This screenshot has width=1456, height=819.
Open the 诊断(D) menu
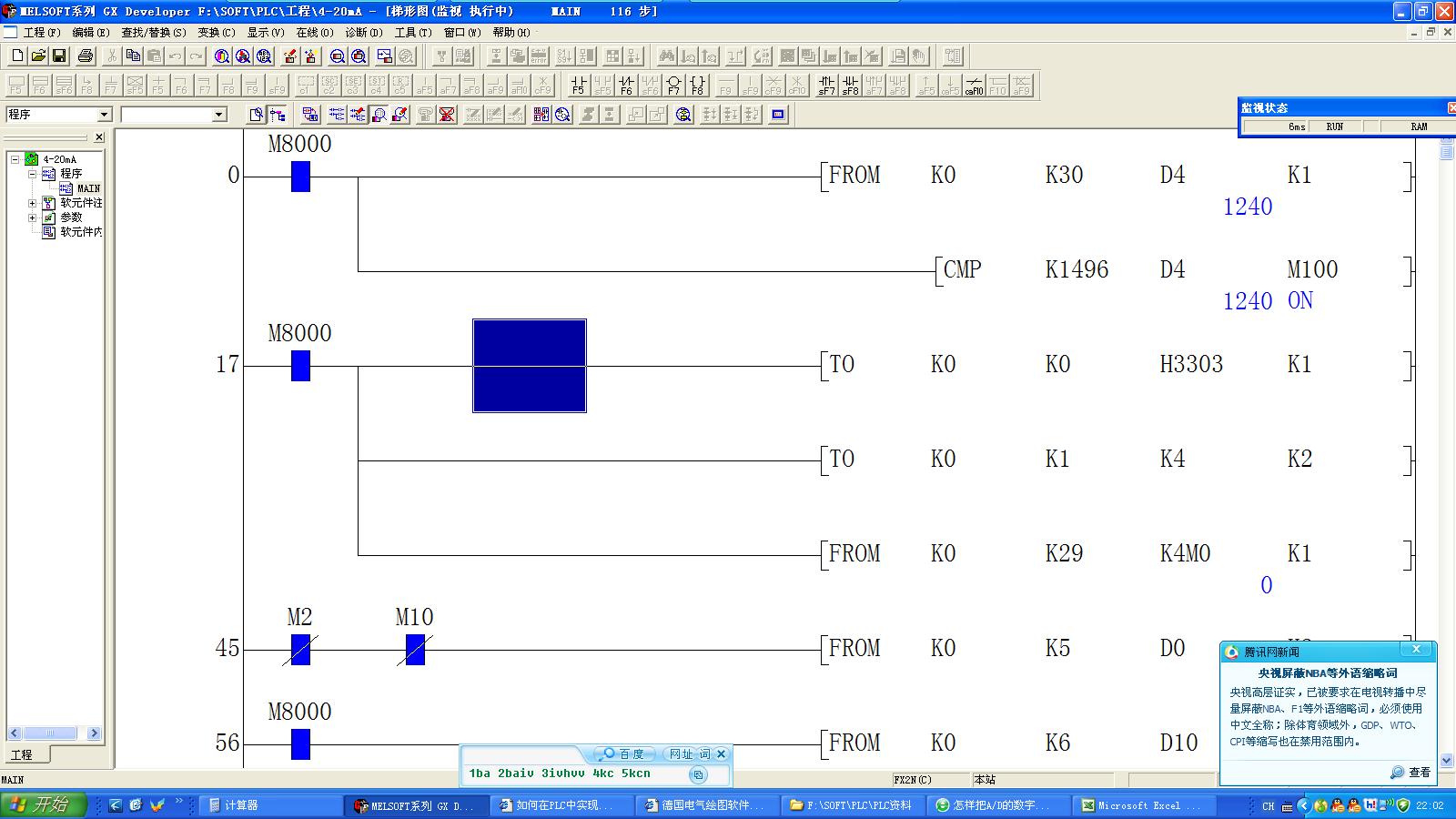pyautogui.click(x=363, y=33)
